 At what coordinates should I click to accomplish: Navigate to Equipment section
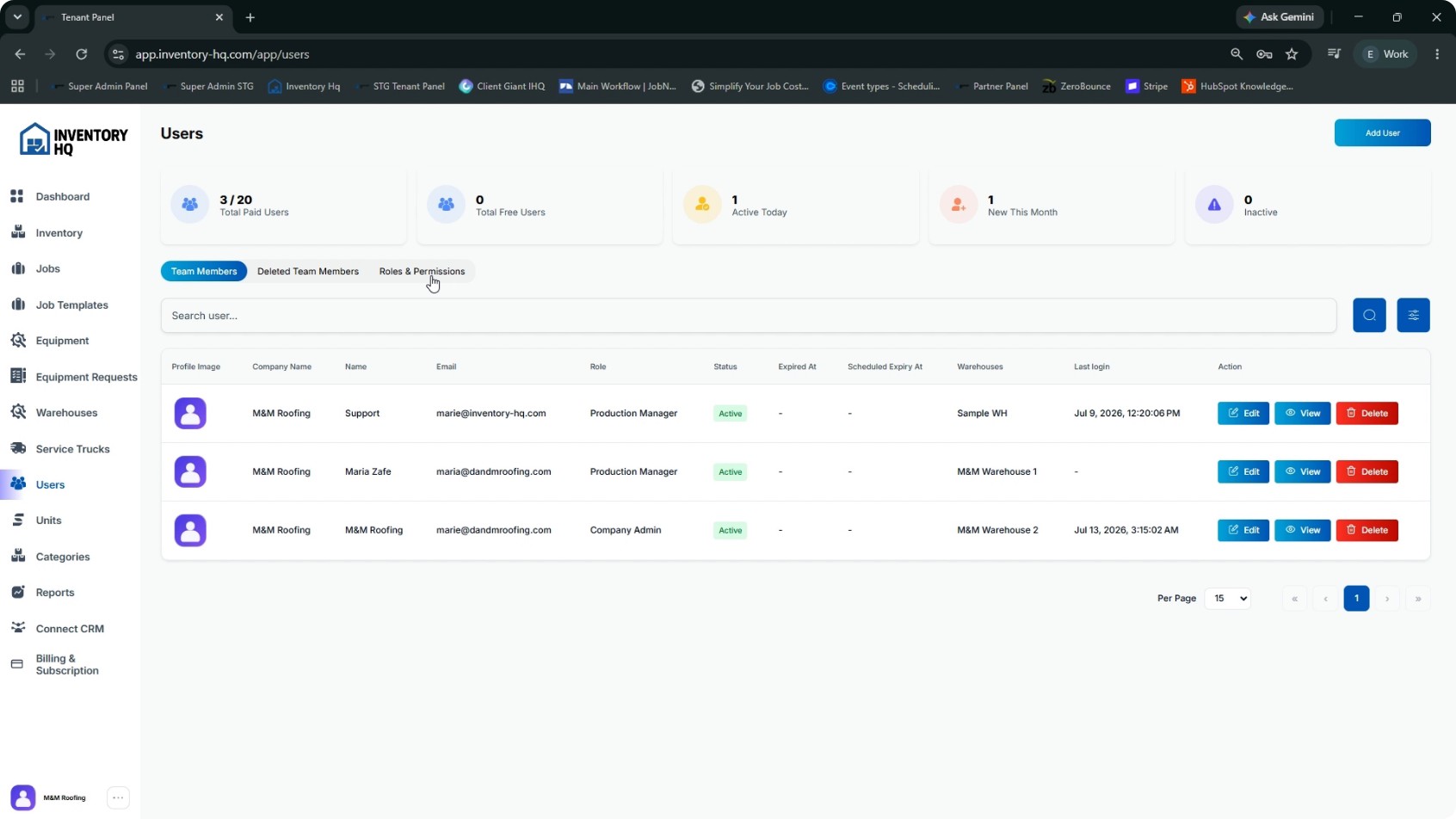point(62,341)
